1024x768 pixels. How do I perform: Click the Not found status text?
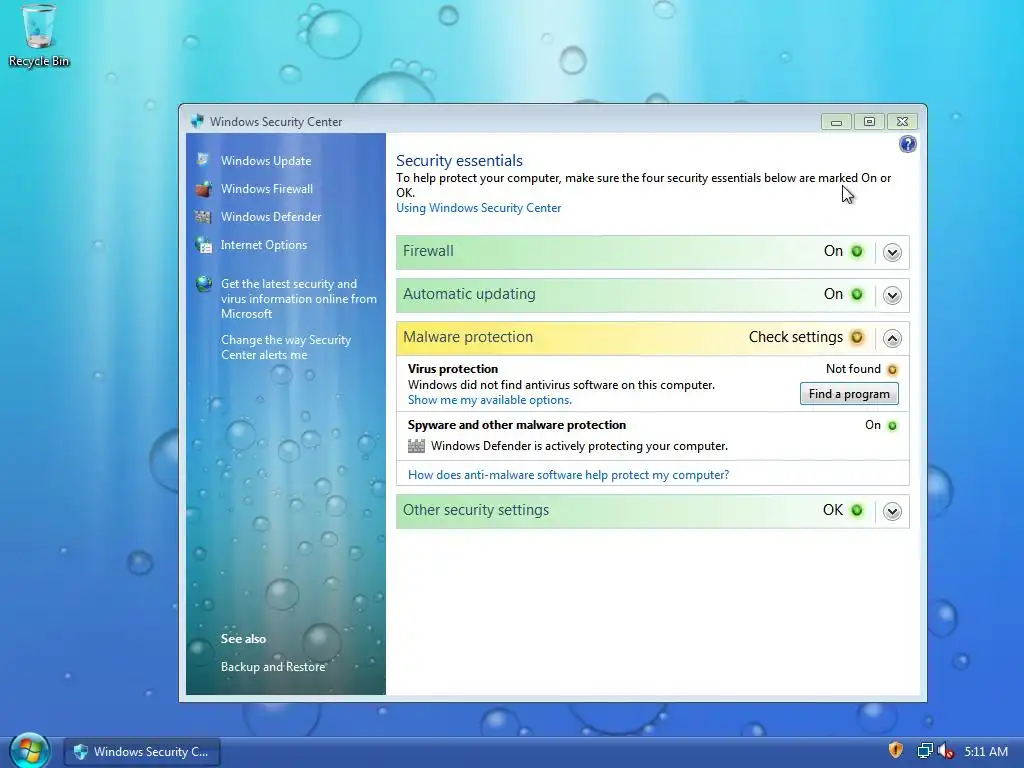(853, 369)
